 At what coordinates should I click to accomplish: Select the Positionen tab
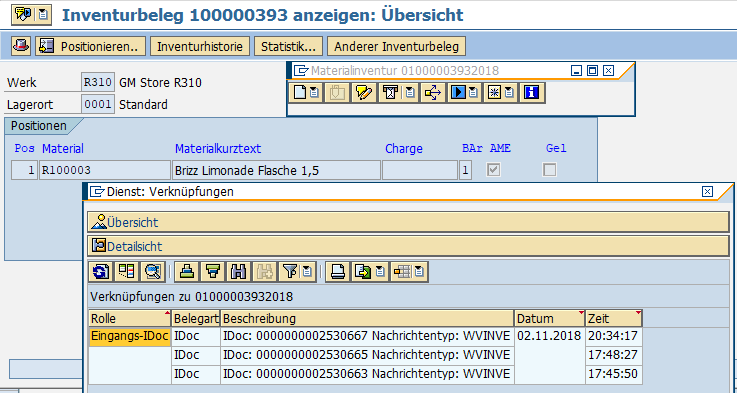[39, 126]
